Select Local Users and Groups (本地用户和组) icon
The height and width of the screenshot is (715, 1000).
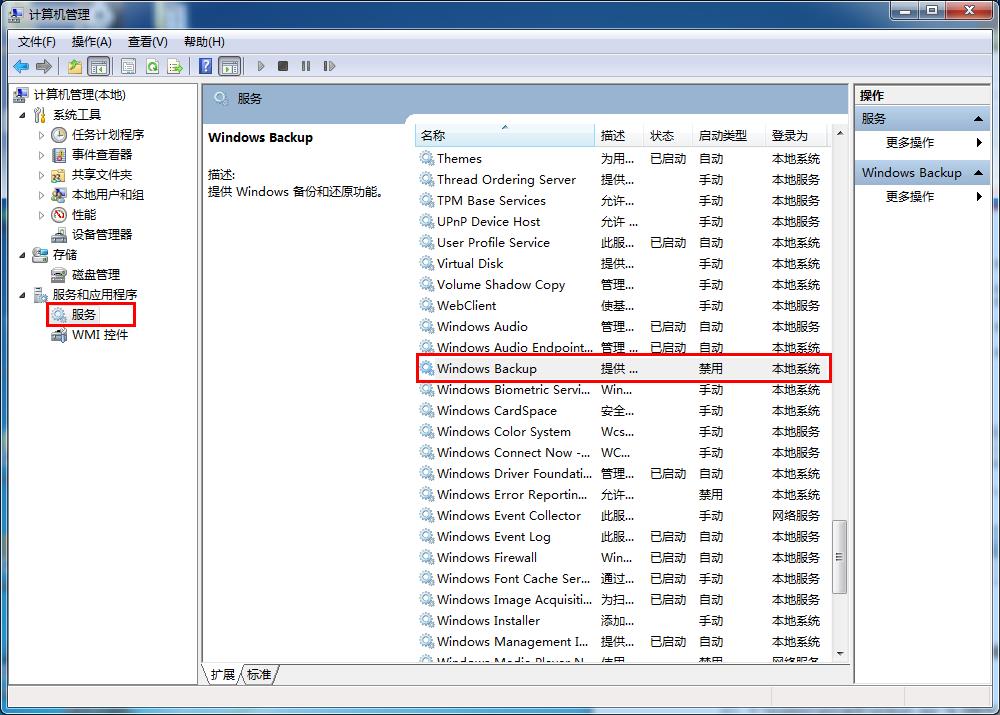(x=59, y=195)
